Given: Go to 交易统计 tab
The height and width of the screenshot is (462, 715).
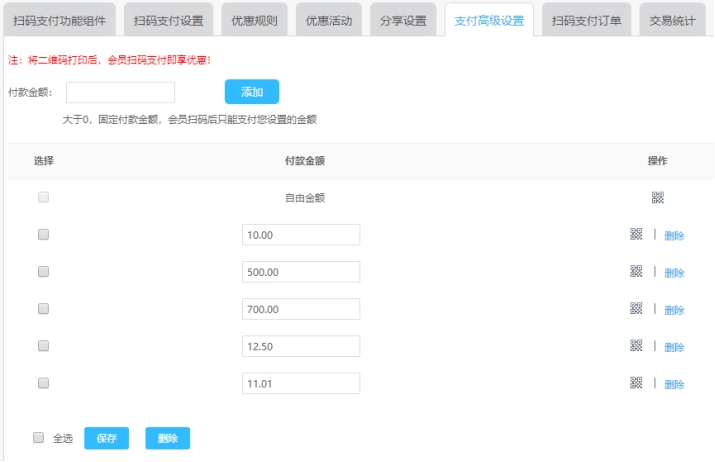Looking at the screenshot, I should [672, 20].
